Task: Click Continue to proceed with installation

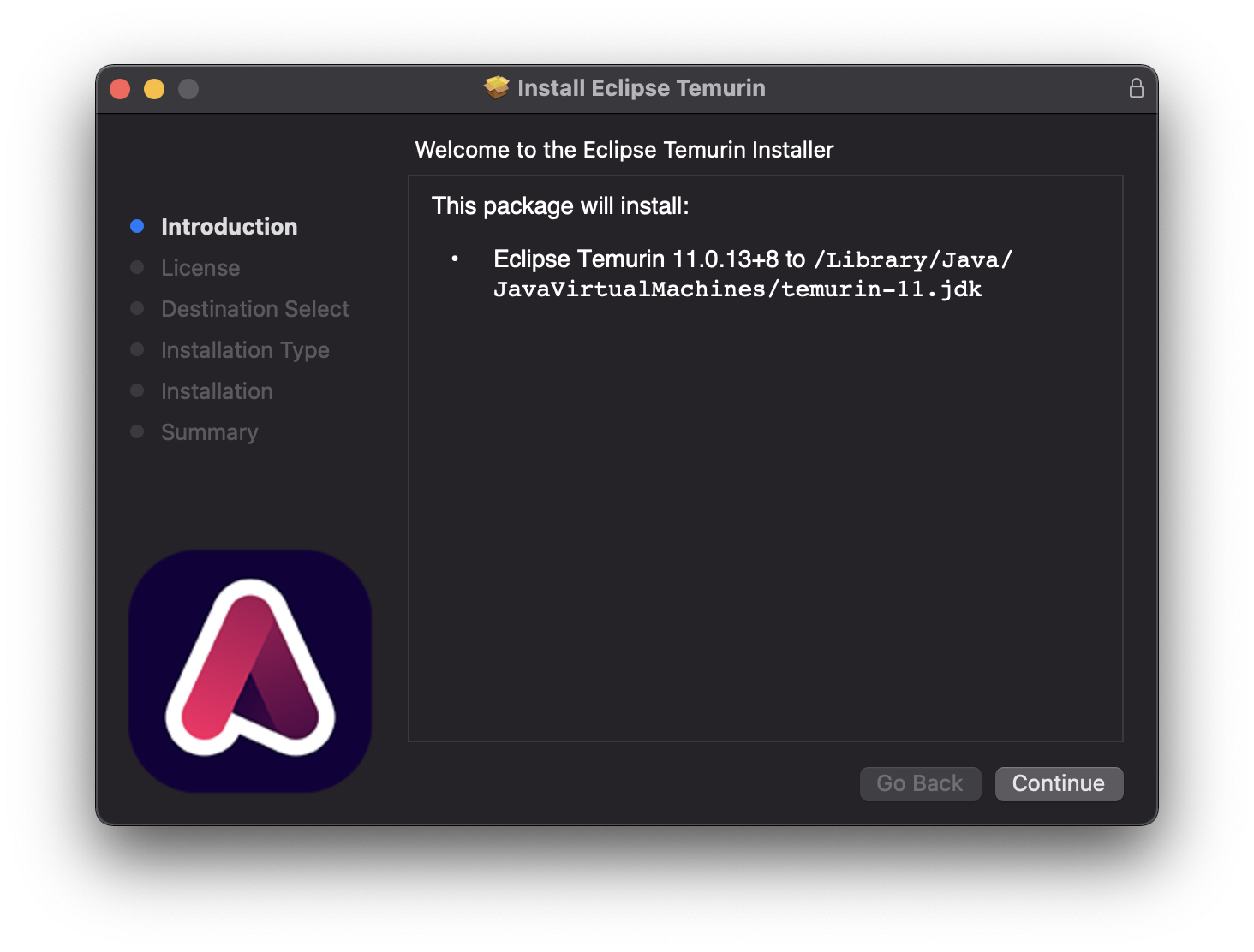Action: (1059, 783)
